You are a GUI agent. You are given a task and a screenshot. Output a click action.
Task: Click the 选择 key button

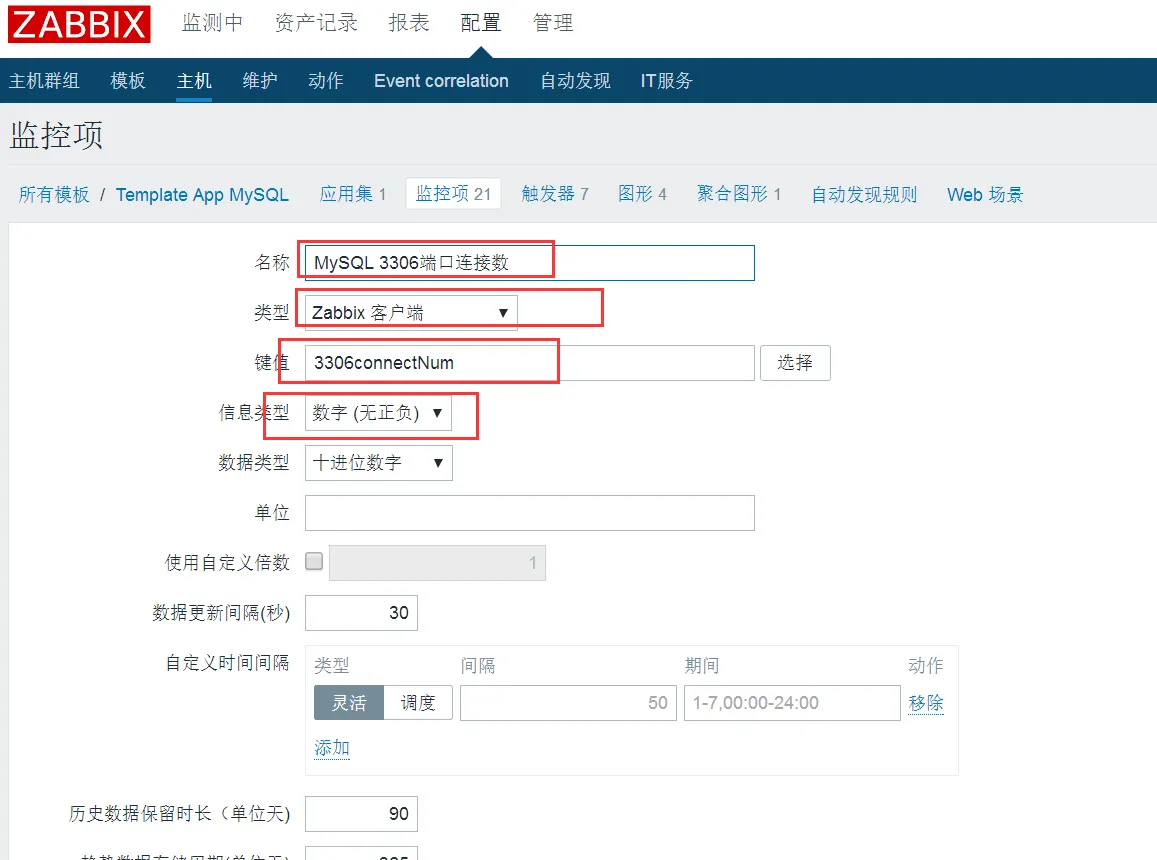[x=795, y=362]
